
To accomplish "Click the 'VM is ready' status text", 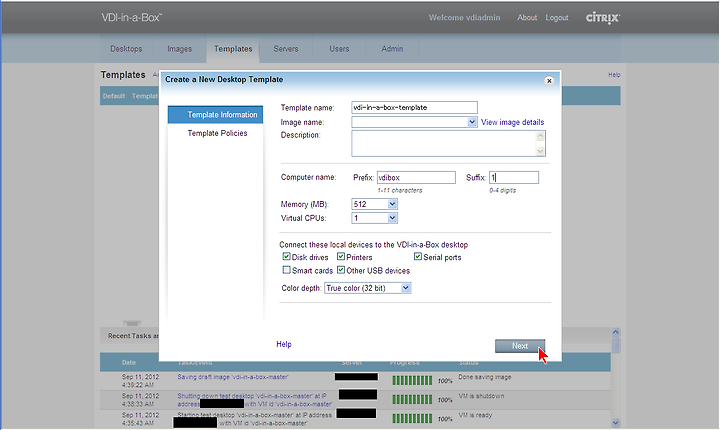I will tap(475, 415).
